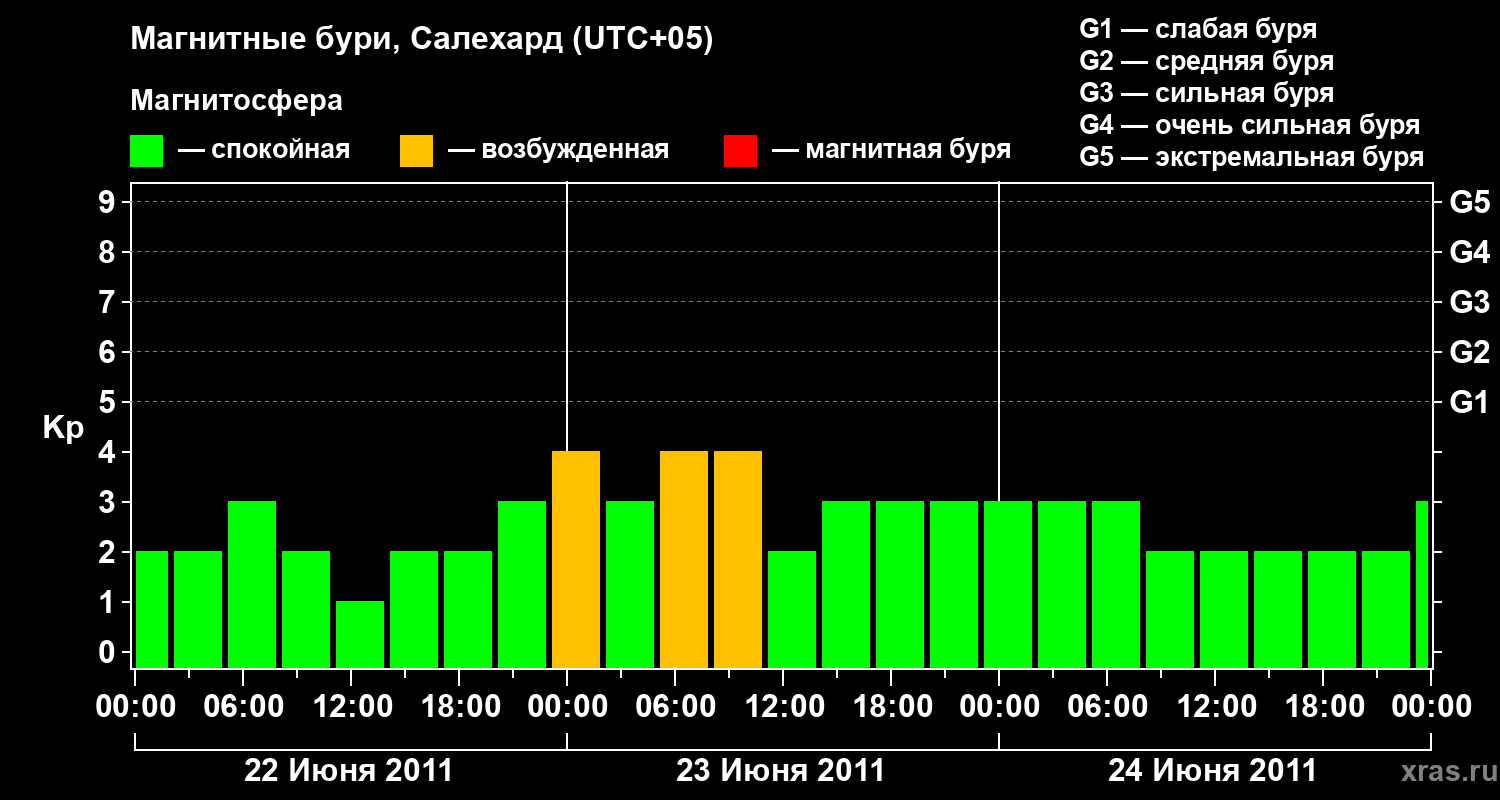Click the G5 label on right axis
Viewport: 1500px width, 800px height.
pos(1469,202)
